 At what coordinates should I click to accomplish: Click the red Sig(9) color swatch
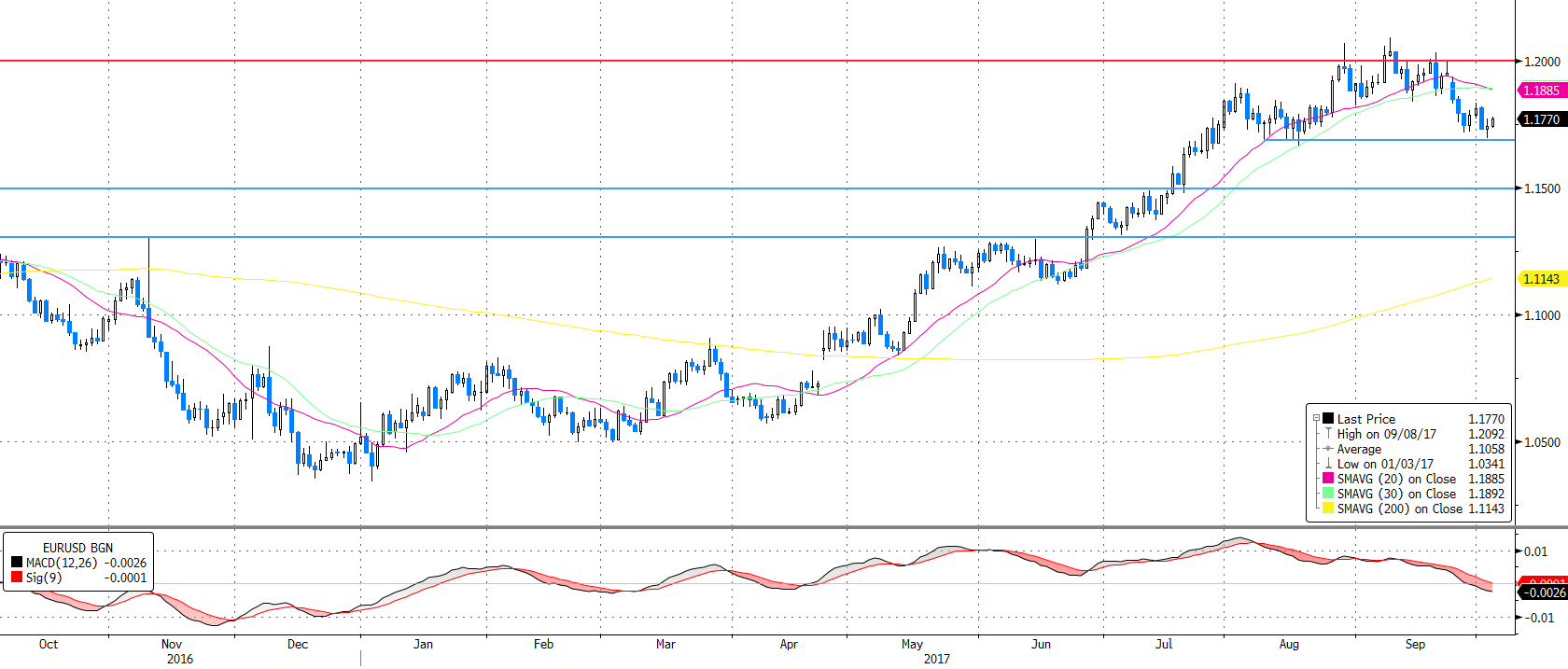coord(17,578)
